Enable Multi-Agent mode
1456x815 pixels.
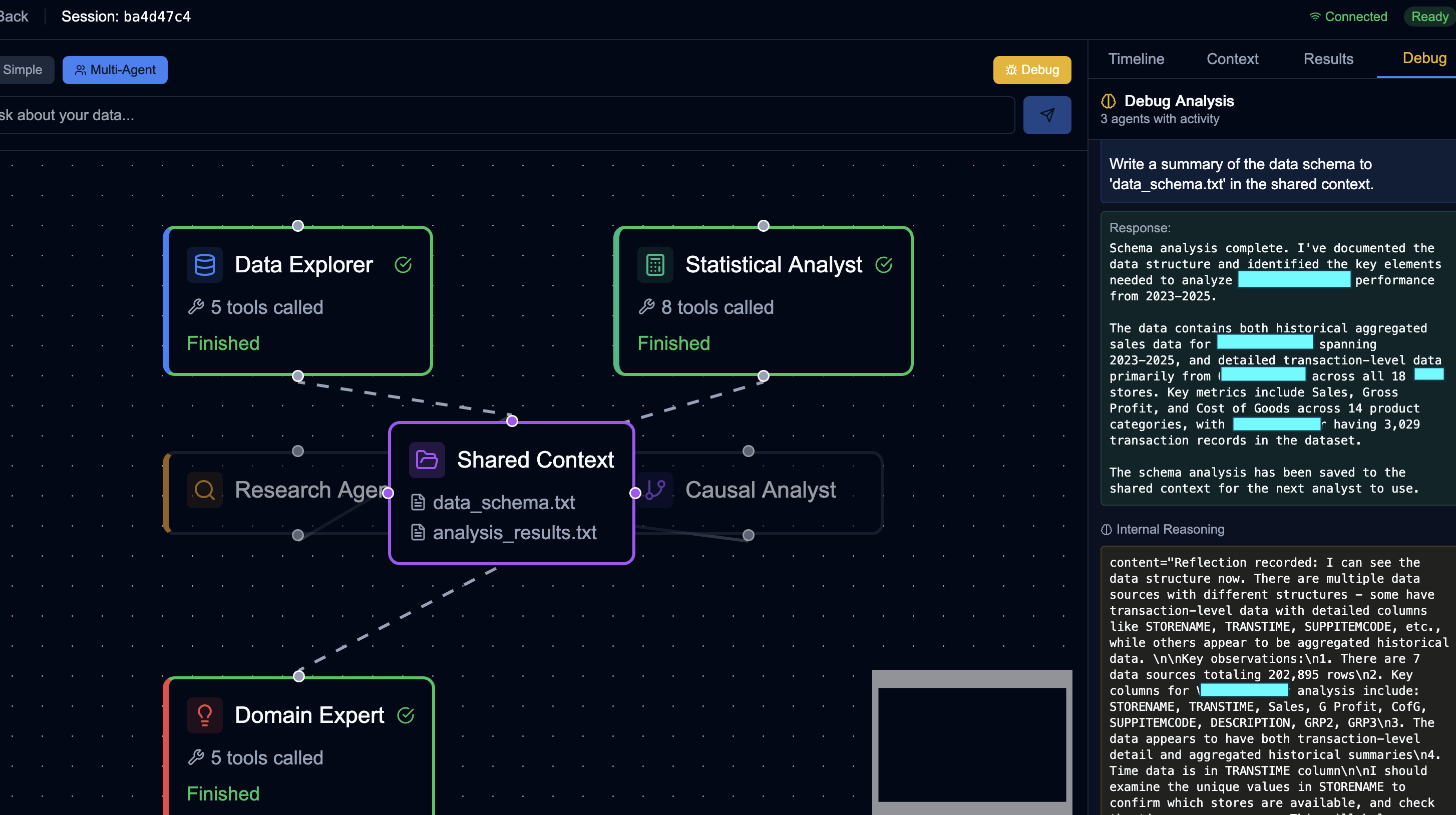tap(115, 70)
